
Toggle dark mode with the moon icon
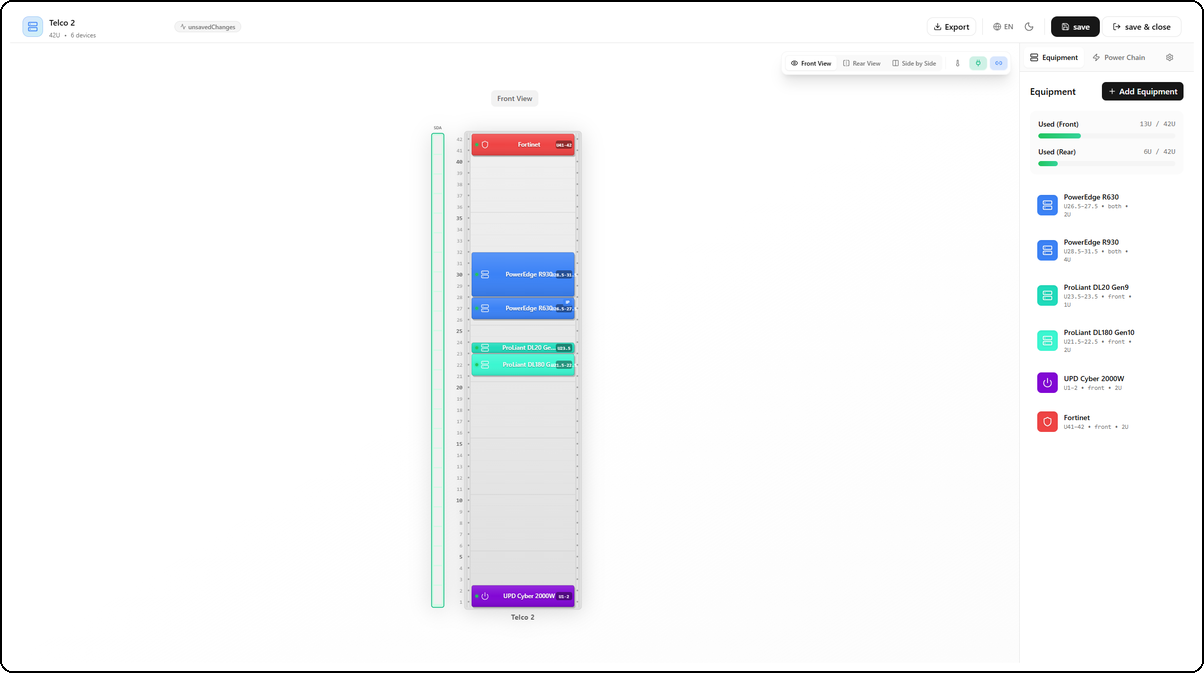pyautogui.click(x=1030, y=26)
